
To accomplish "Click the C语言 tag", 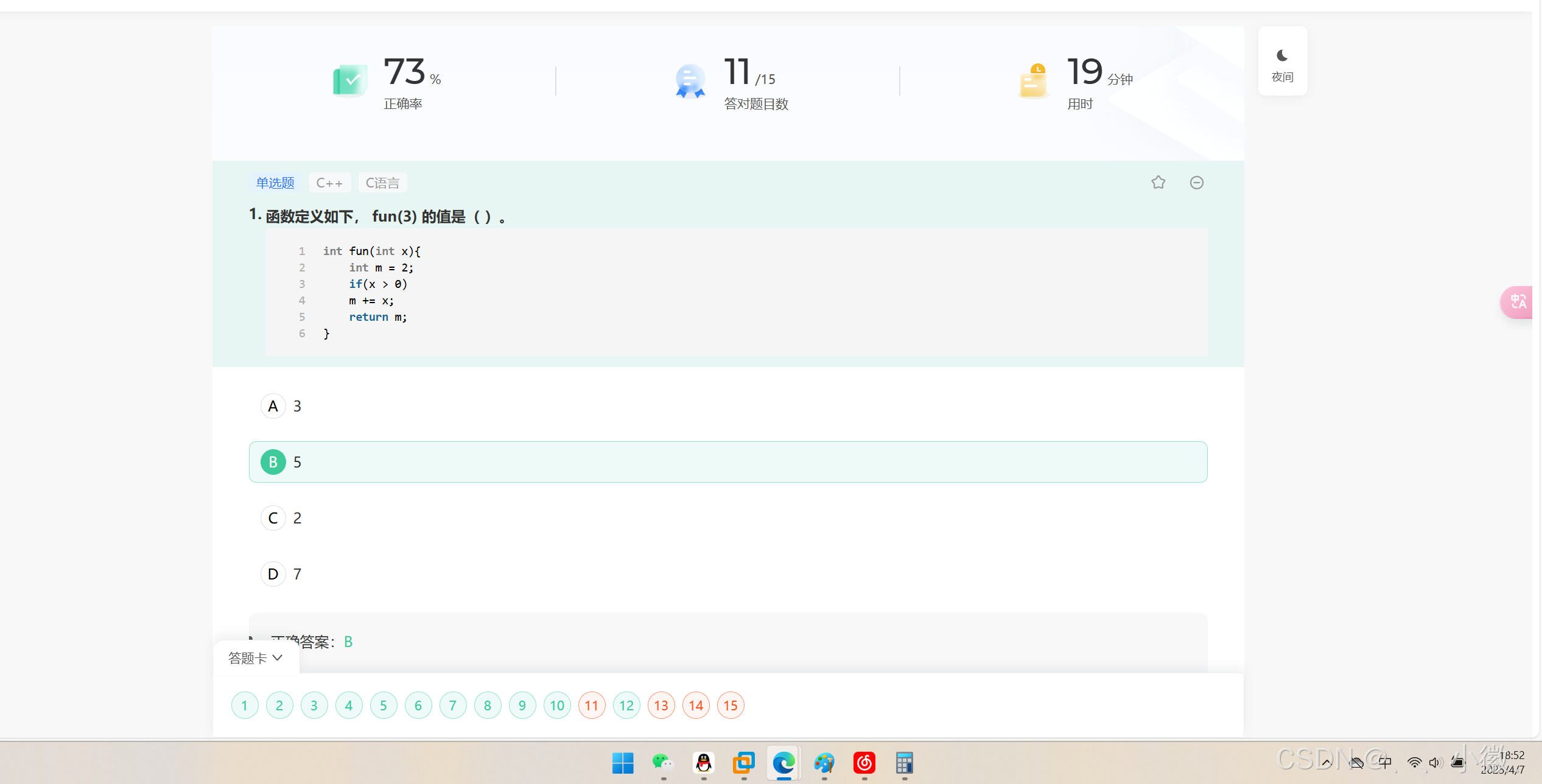I will 382,183.
